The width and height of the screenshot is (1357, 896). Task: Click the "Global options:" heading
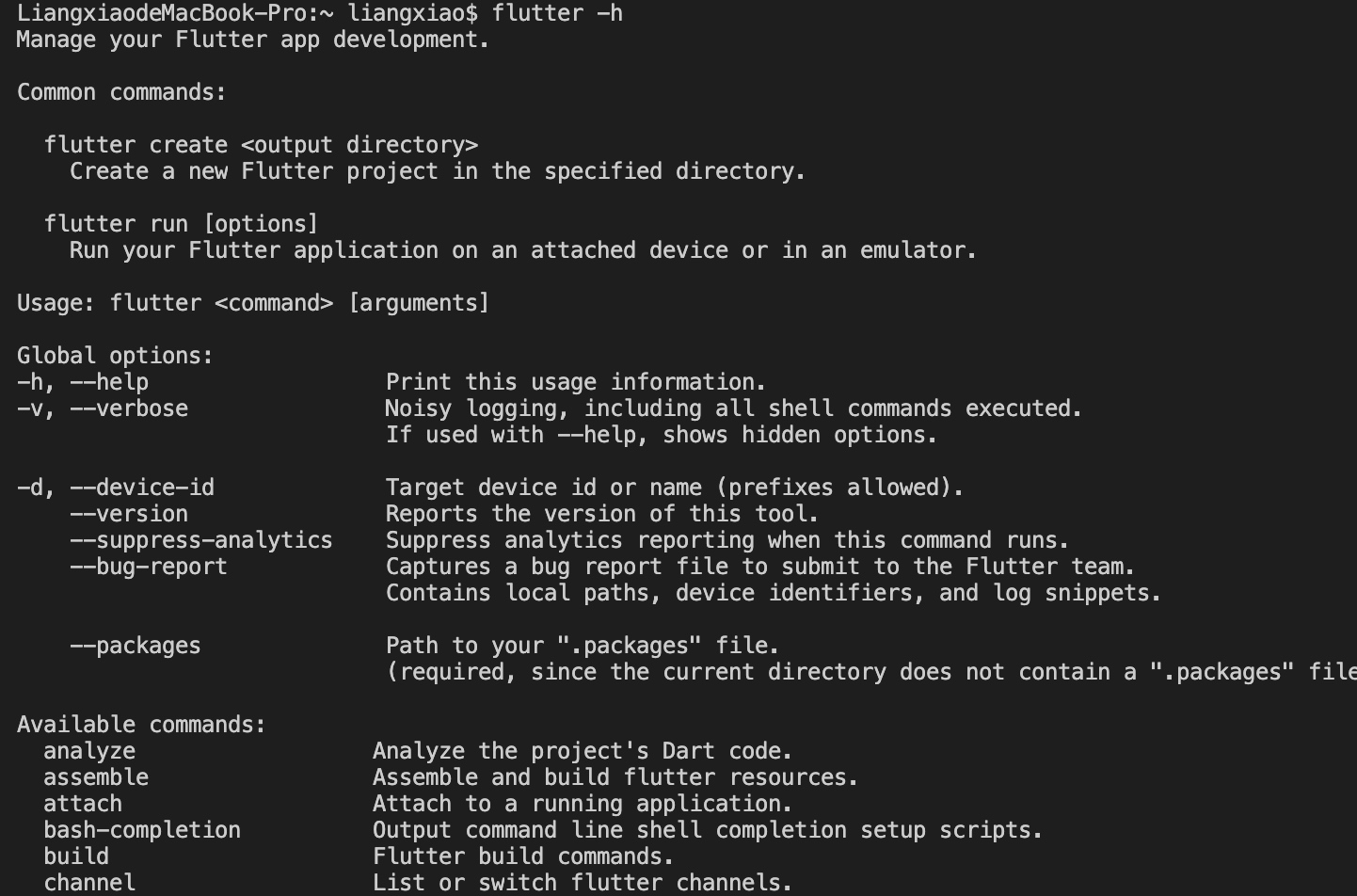click(115, 356)
